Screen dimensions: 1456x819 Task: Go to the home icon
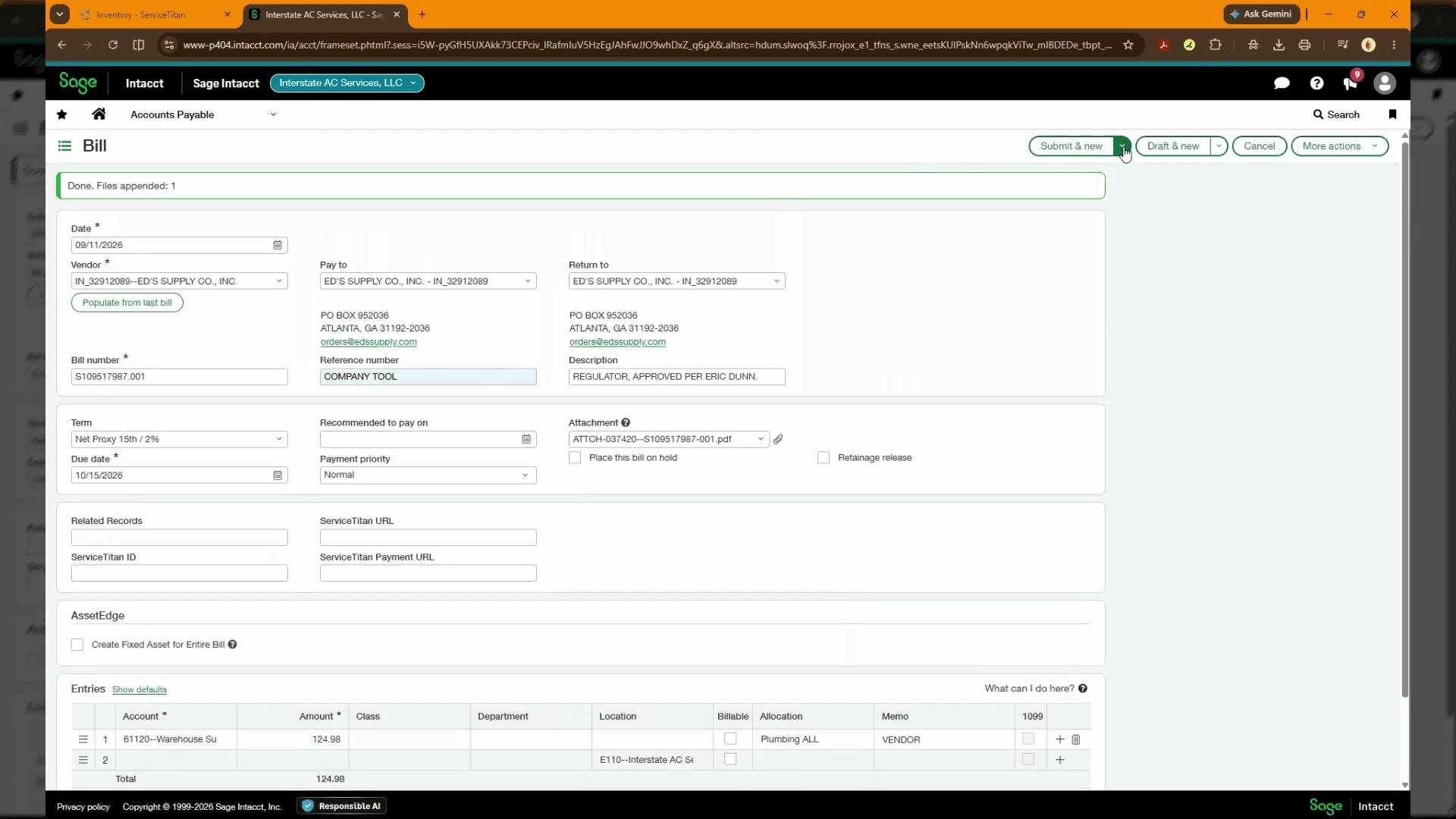99,115
